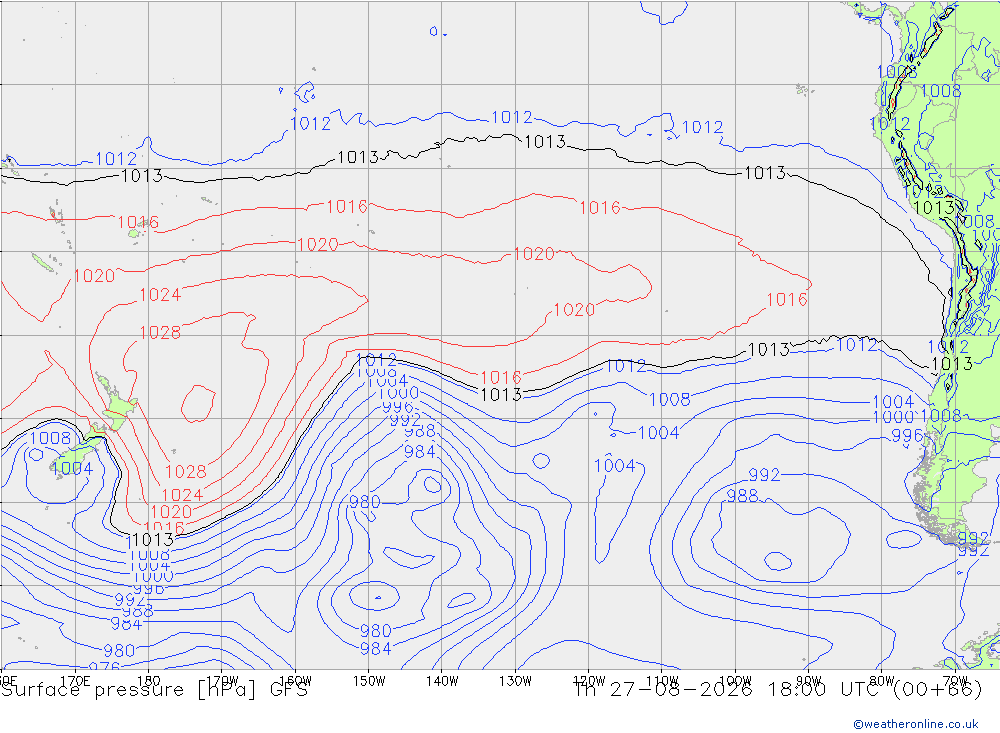Click the 996 label near the Chilean coast
The image size is (1000, 733).
pyautogui.click(x=907, y=436)
